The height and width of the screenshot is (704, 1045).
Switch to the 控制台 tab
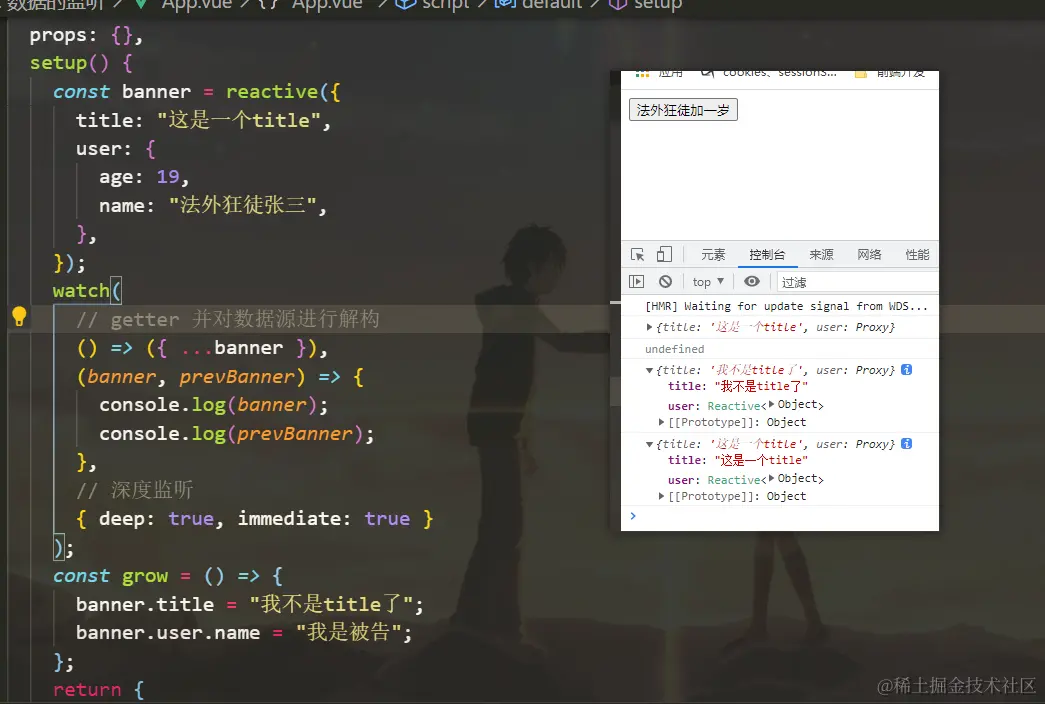(x=767, y=255)
